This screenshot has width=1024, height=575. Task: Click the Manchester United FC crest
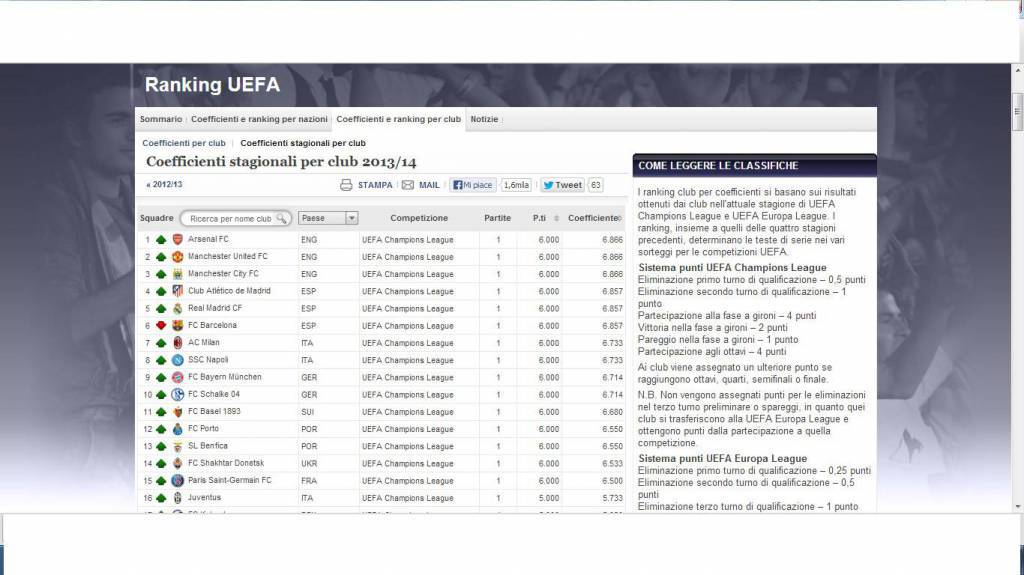click(178, 257)
